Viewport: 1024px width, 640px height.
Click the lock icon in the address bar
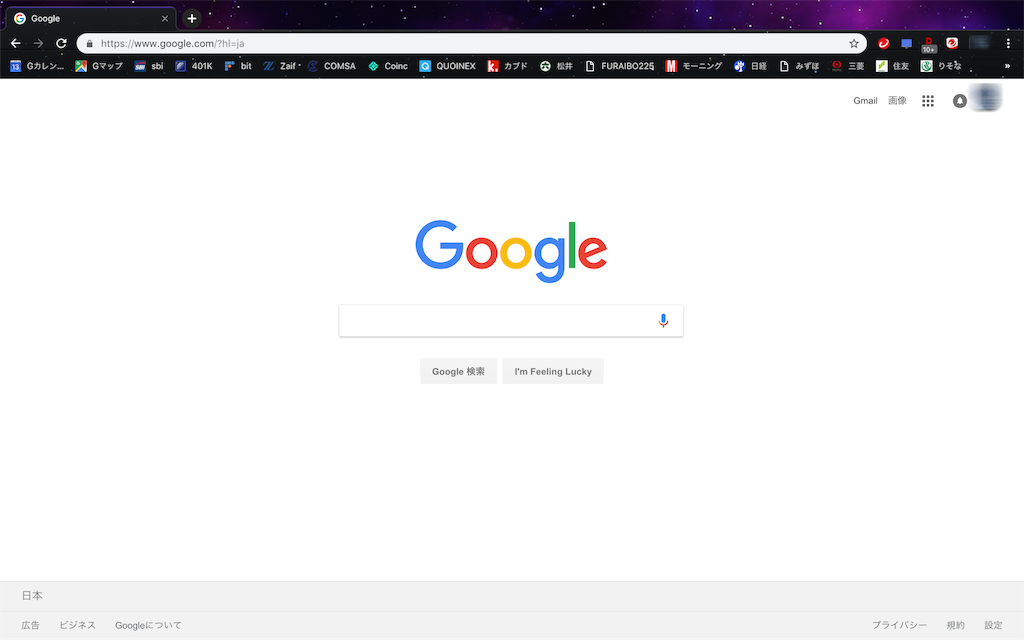coord(89,44)
